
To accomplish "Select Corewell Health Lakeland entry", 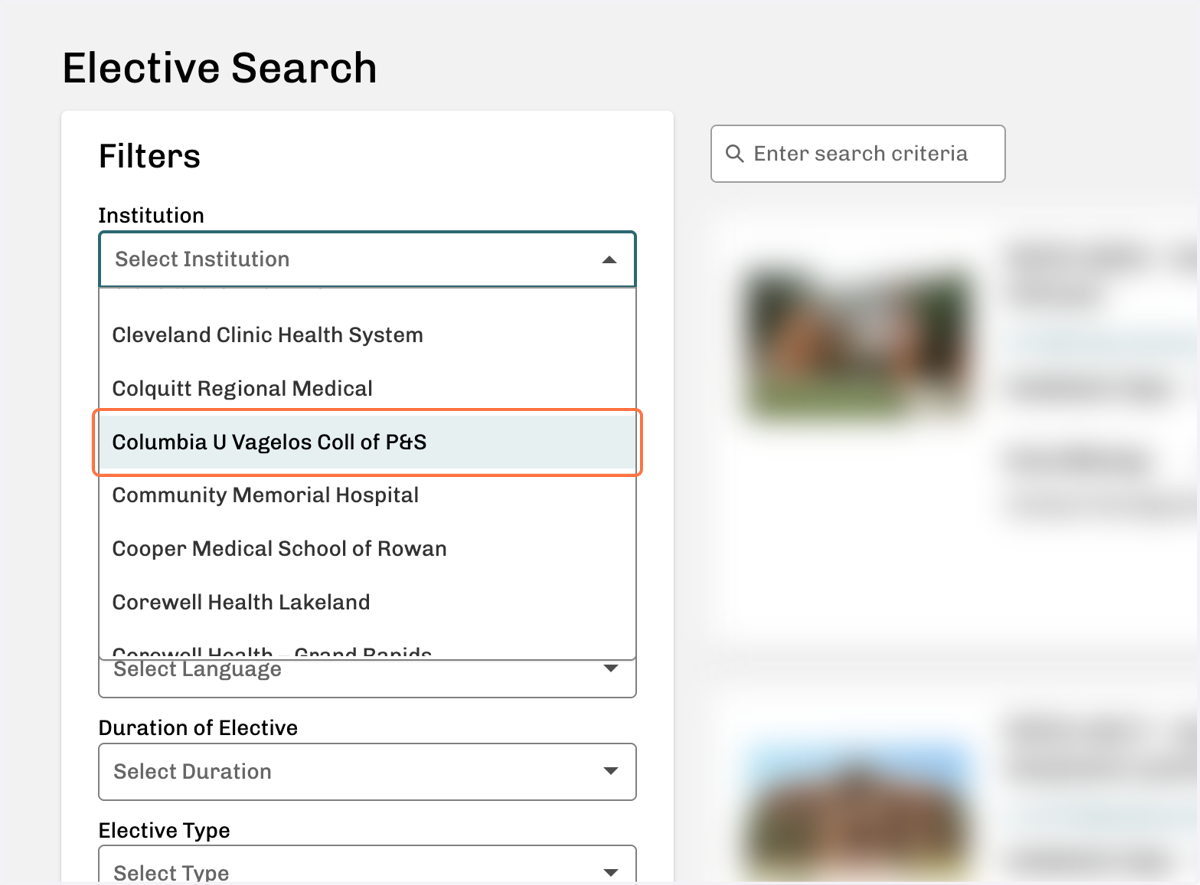I will point(367,602).
